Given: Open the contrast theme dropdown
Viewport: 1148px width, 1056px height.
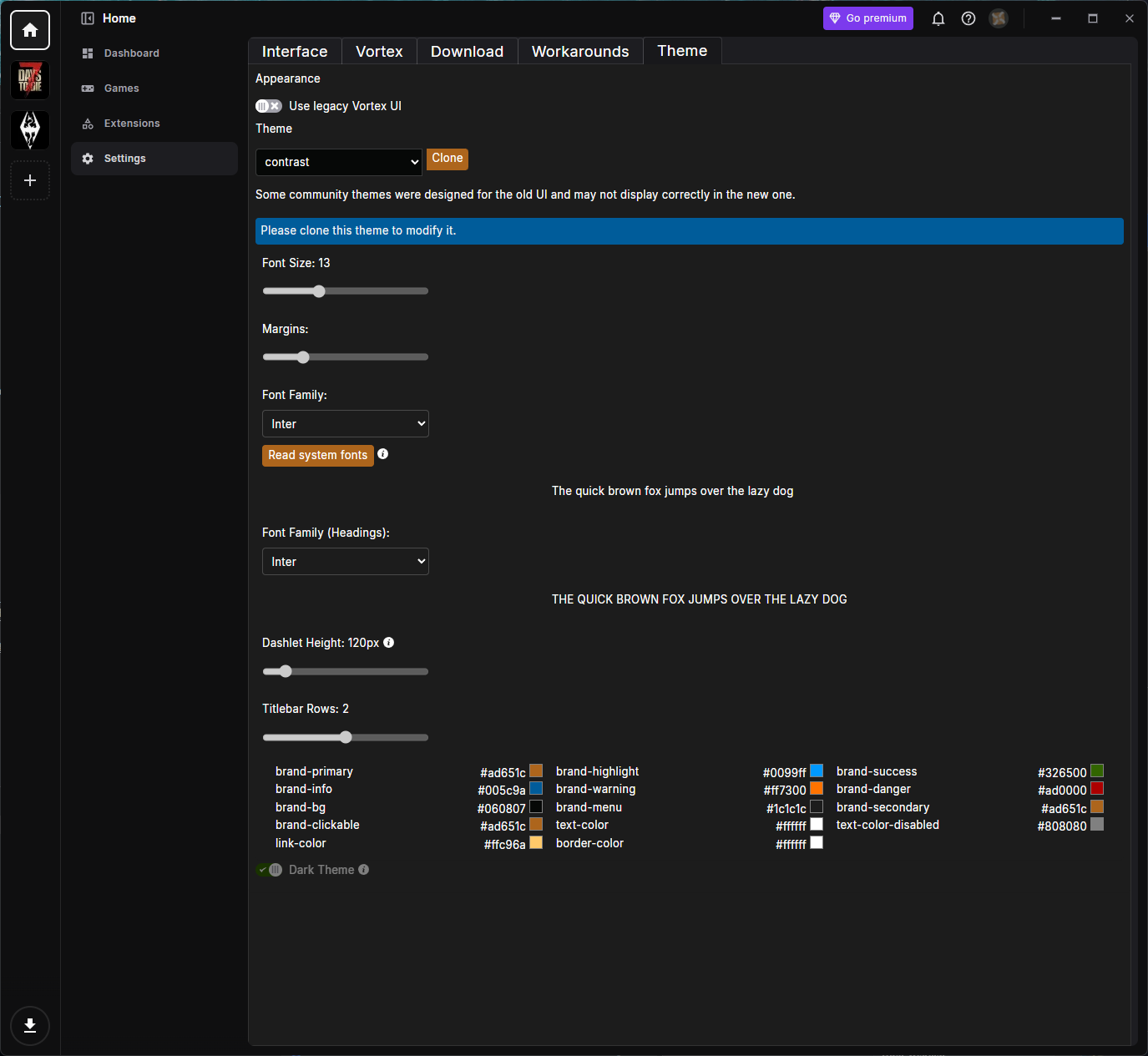Looking at the screenshot, I should [339, 162].
